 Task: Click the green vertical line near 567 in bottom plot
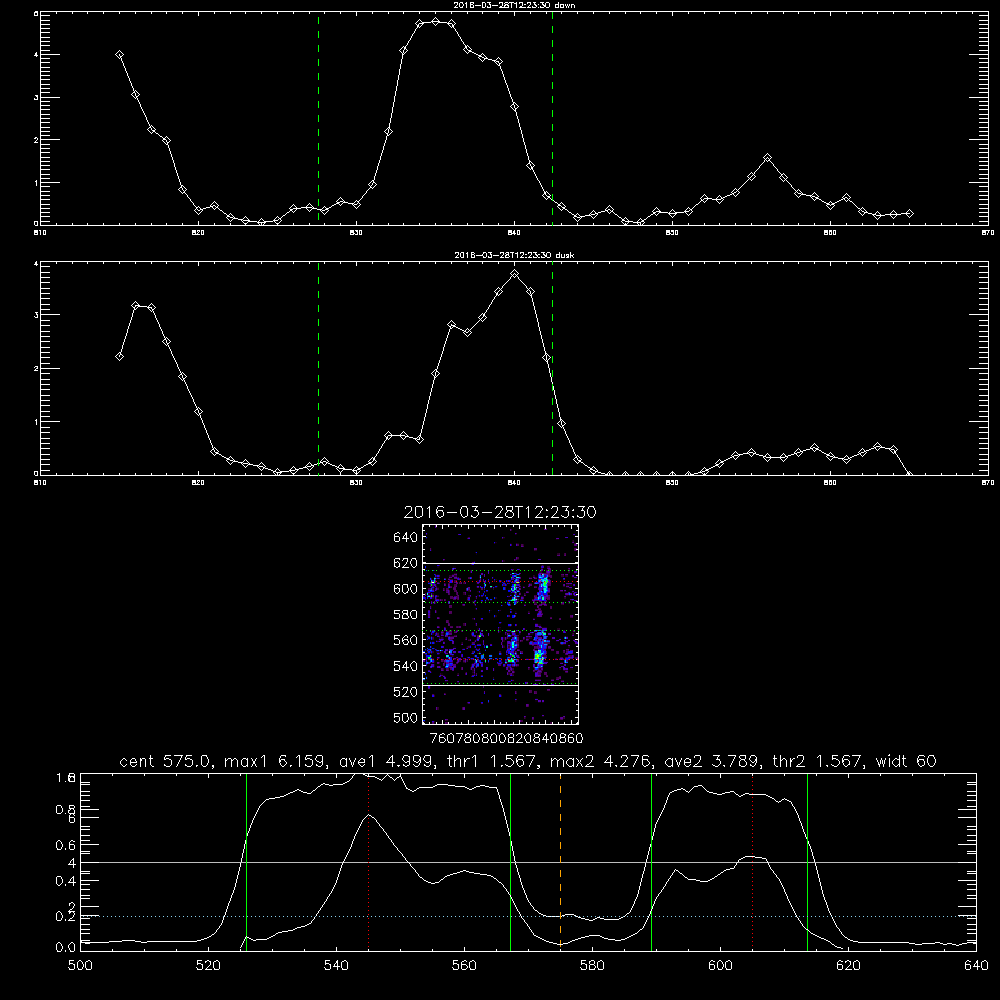[x=510, y=862]
